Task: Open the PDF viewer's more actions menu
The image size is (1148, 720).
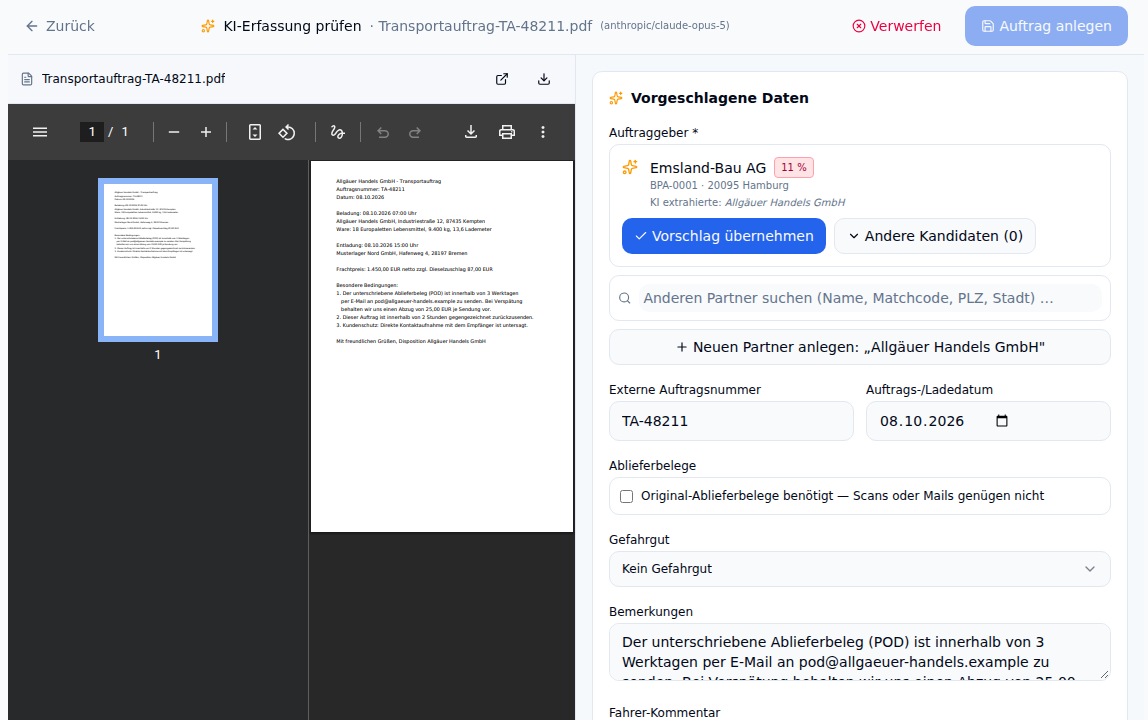Action: point(543,132)
